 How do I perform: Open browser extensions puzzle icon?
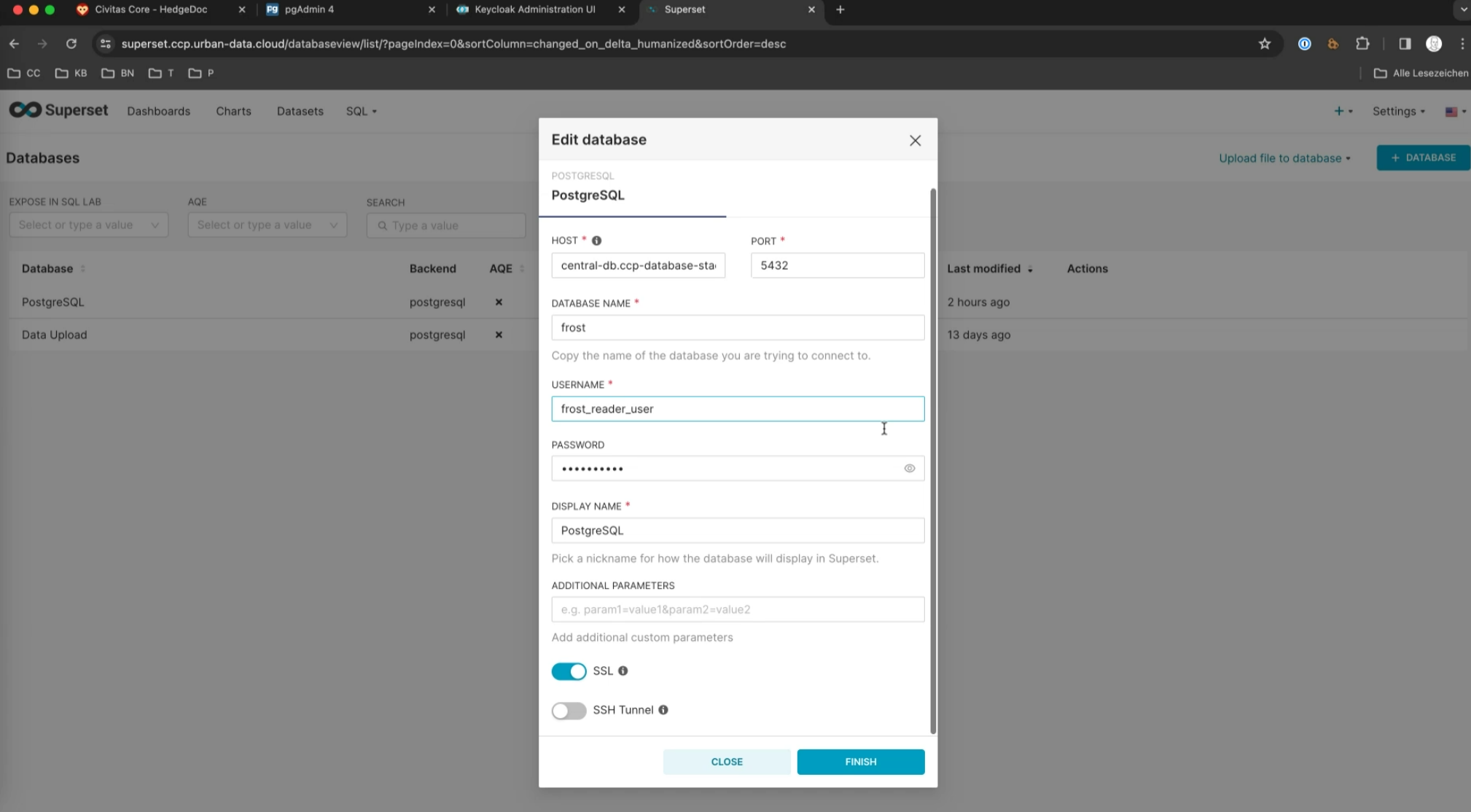(1362, 44)
